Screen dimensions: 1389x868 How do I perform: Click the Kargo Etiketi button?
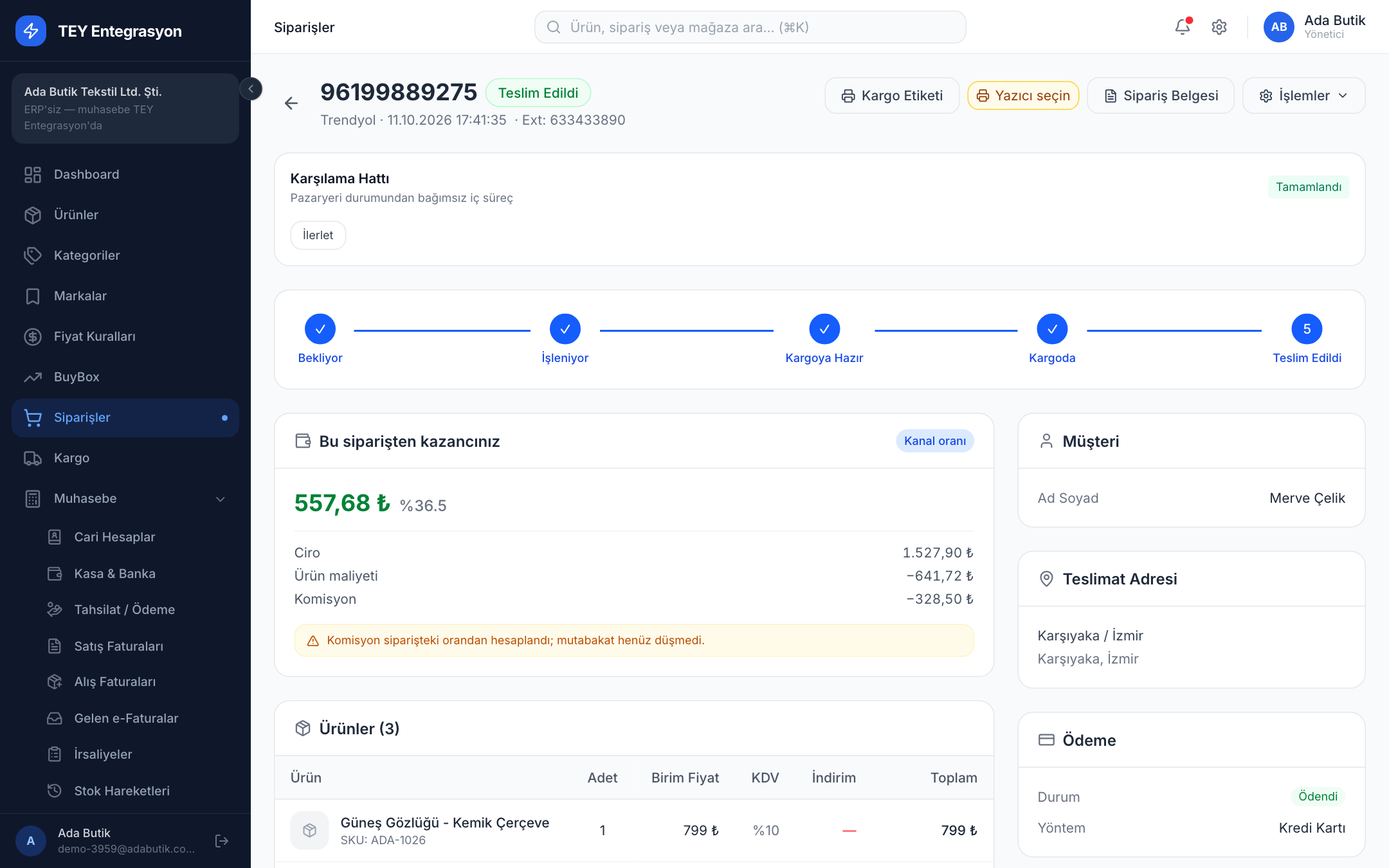tap(892, 96)
